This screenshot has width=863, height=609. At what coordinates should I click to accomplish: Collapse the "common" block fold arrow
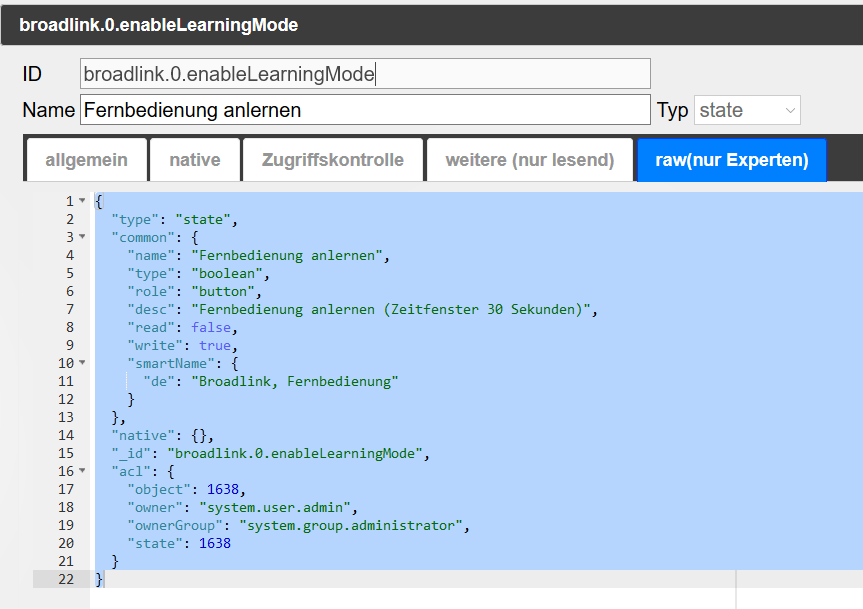coord(82,237)
